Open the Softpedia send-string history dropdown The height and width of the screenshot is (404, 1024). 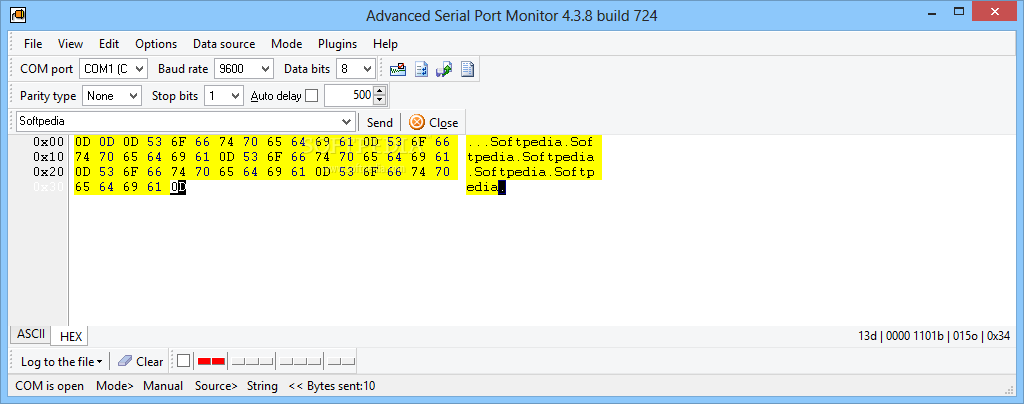[347, 122]
